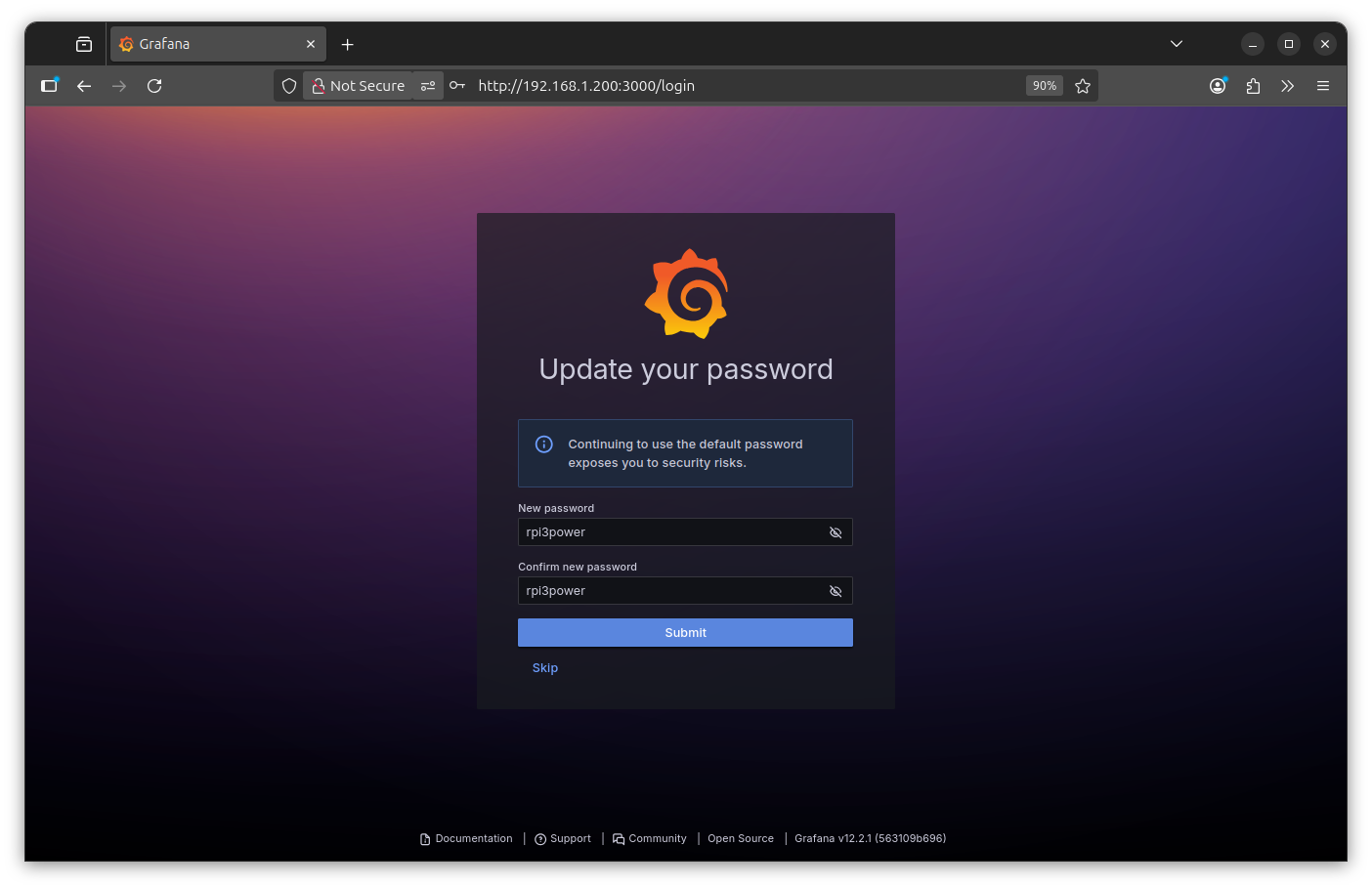This screenshot has height=889, width=1372.
Task: Reset the 90% zoom level indicator
Action: [1044, 86]
